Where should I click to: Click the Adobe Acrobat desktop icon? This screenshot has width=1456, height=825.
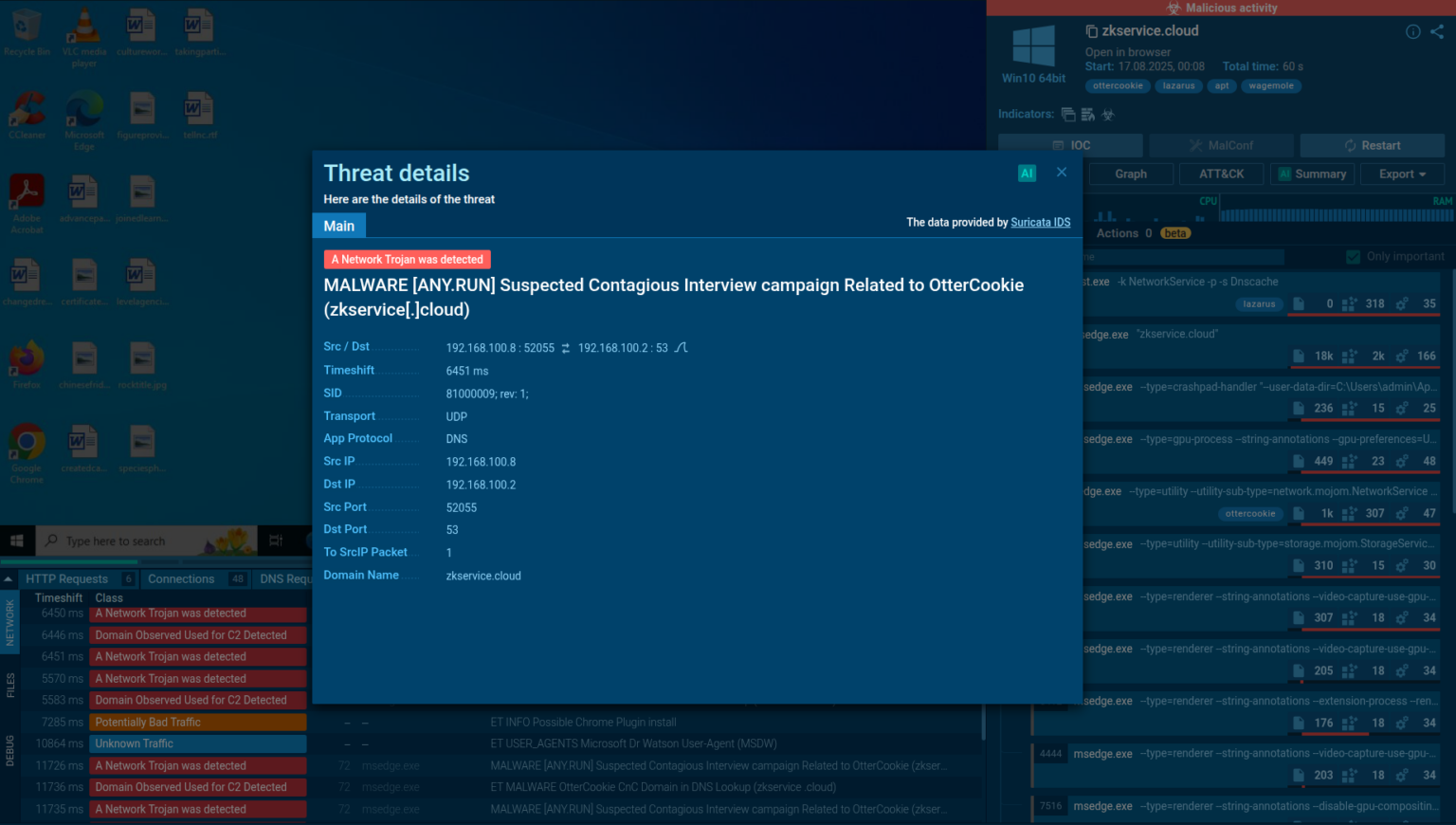[27, 204]
